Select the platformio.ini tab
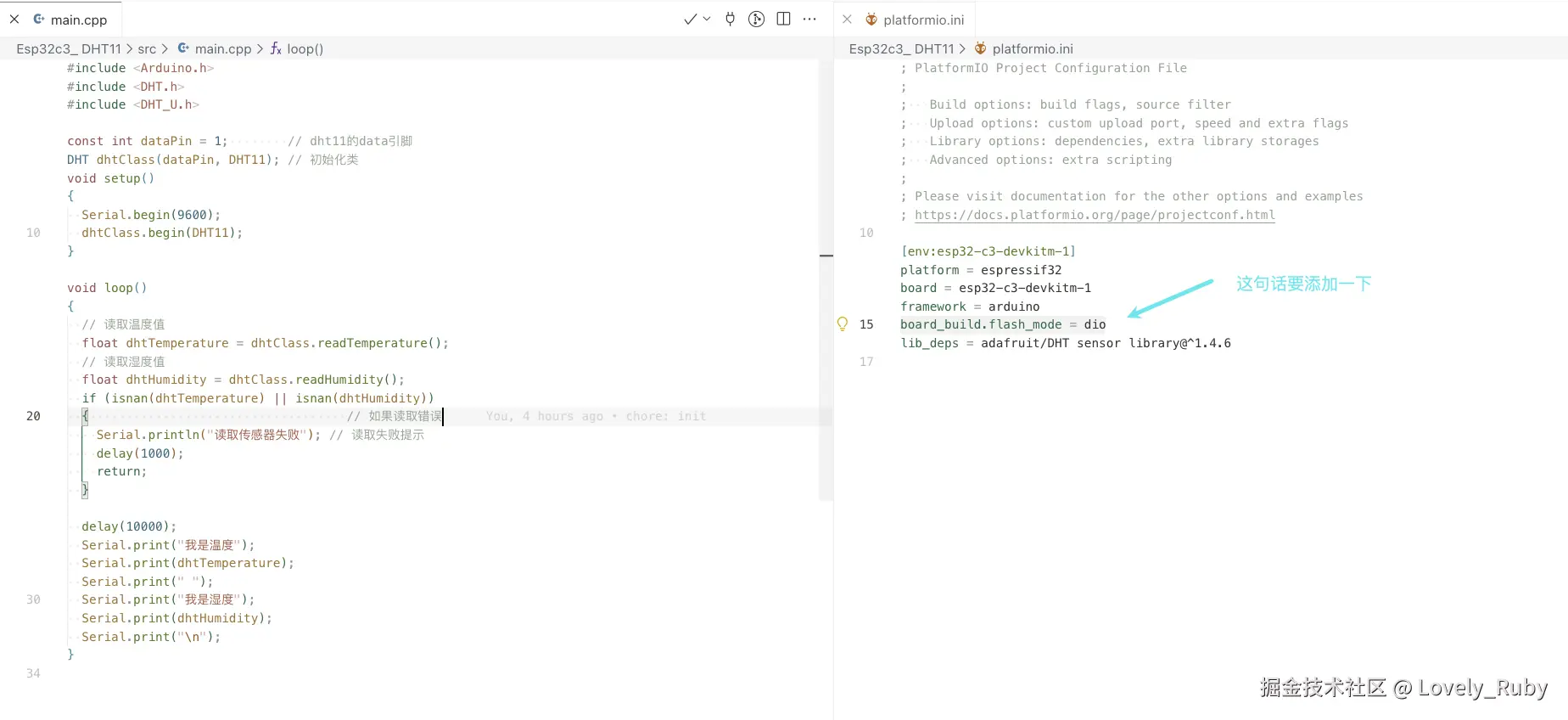The width and height of the screenshot is (1568, 720). tap(923, 20)
